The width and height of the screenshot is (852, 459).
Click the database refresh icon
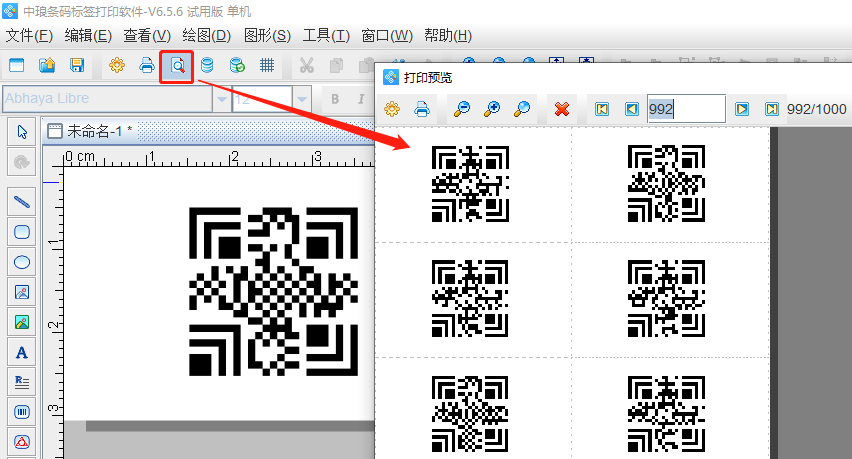237,66
